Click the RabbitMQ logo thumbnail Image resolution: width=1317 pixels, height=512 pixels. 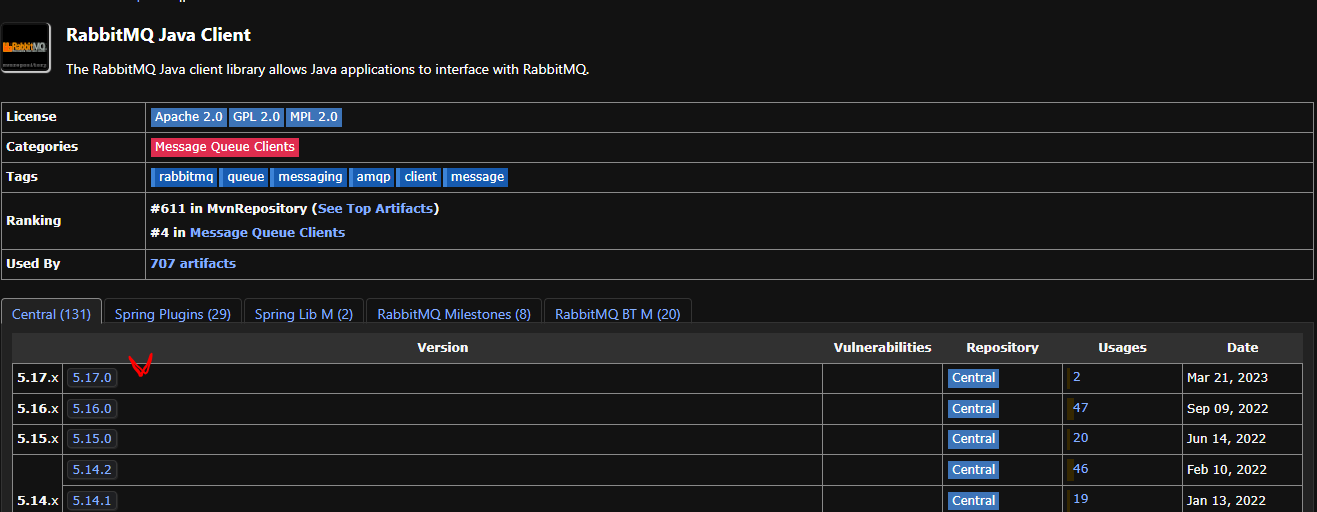pos(26,48)
